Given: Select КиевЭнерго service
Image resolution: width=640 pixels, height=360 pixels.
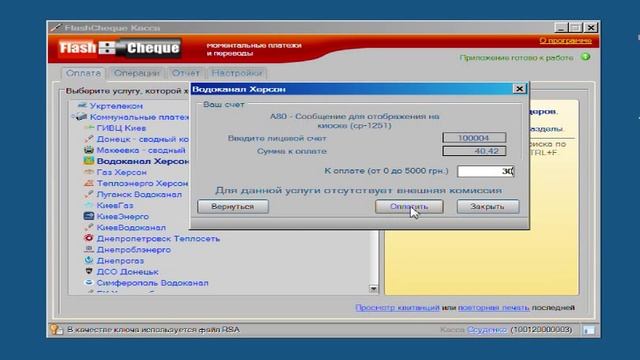Looking at the screenshot, I should (123, 216).
